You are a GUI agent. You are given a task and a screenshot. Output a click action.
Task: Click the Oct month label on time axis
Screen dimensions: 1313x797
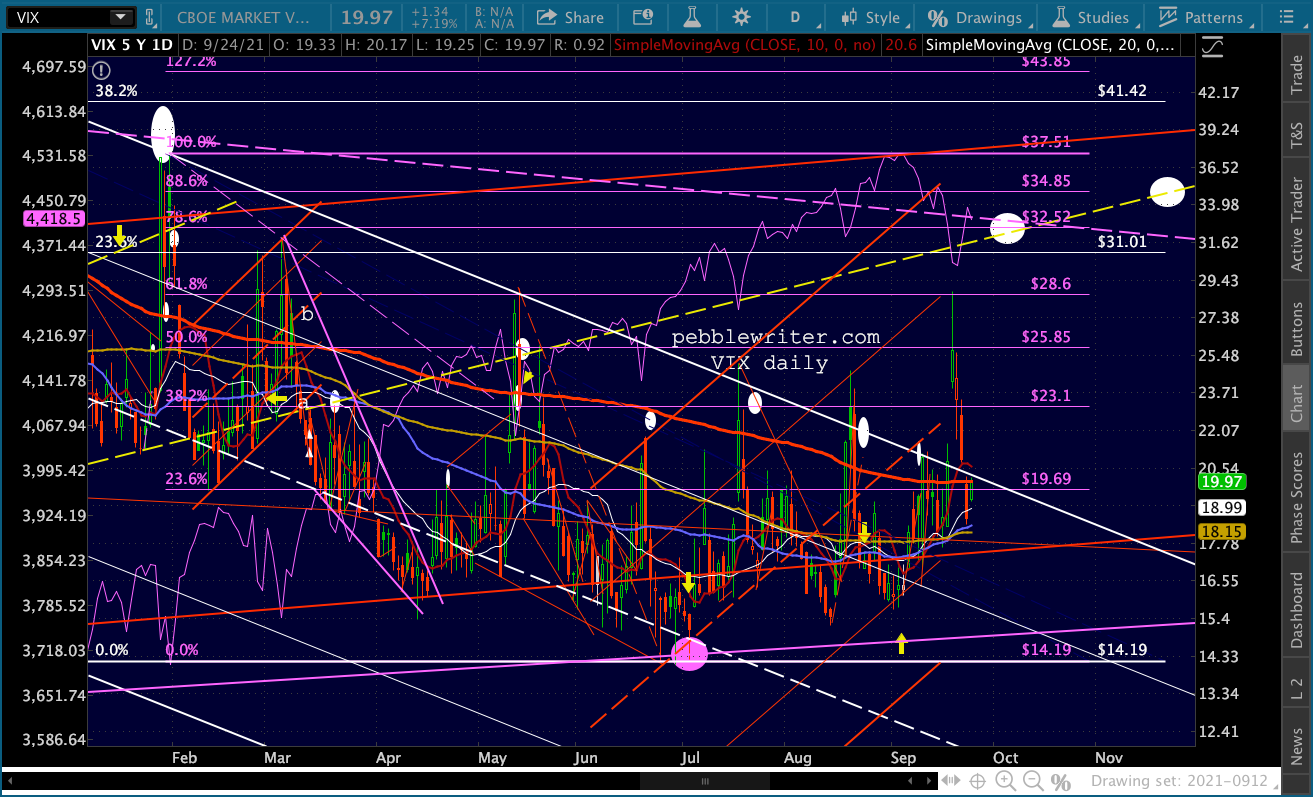pos(1006,758)
